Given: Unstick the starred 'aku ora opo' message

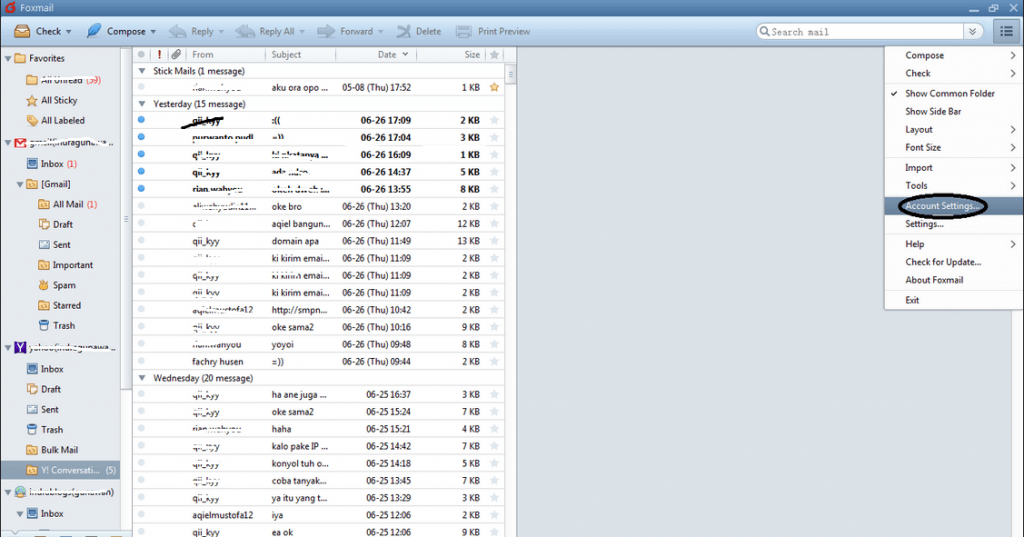Looking at the screenshot, I should point(494,88).
